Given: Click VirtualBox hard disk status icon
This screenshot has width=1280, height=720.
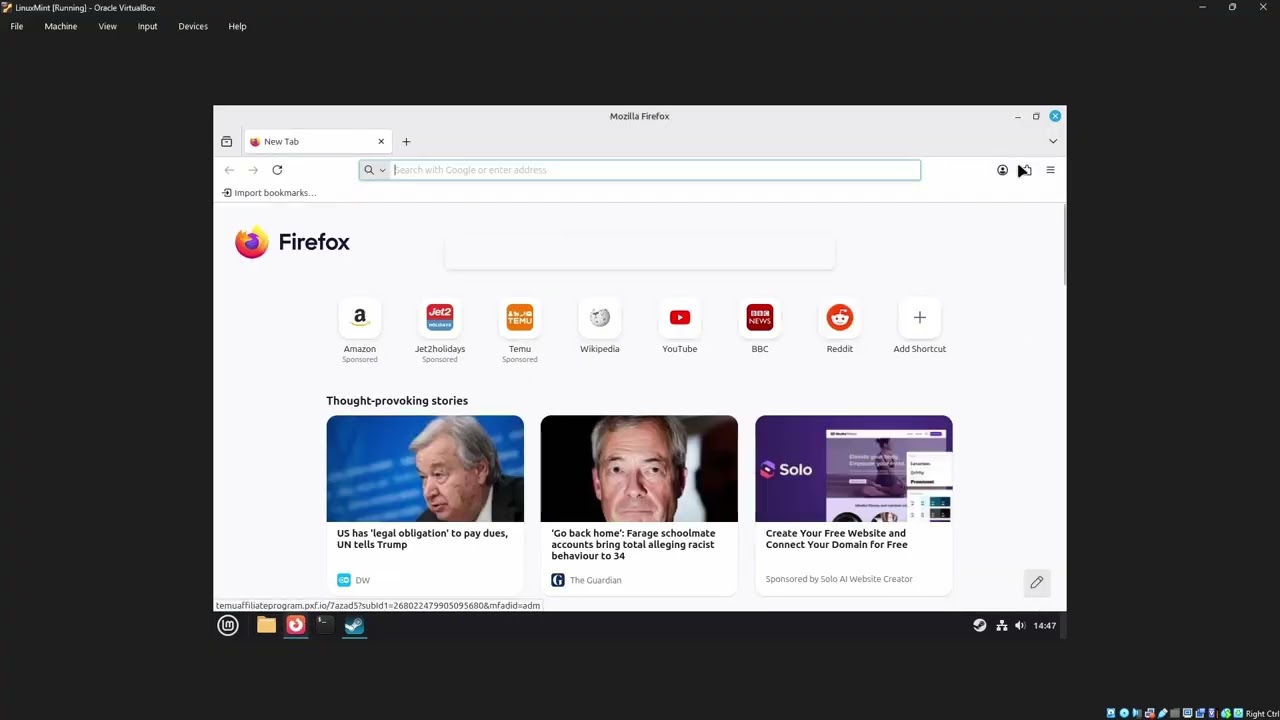Looking at the screenshot, I should coord(1111,713).
